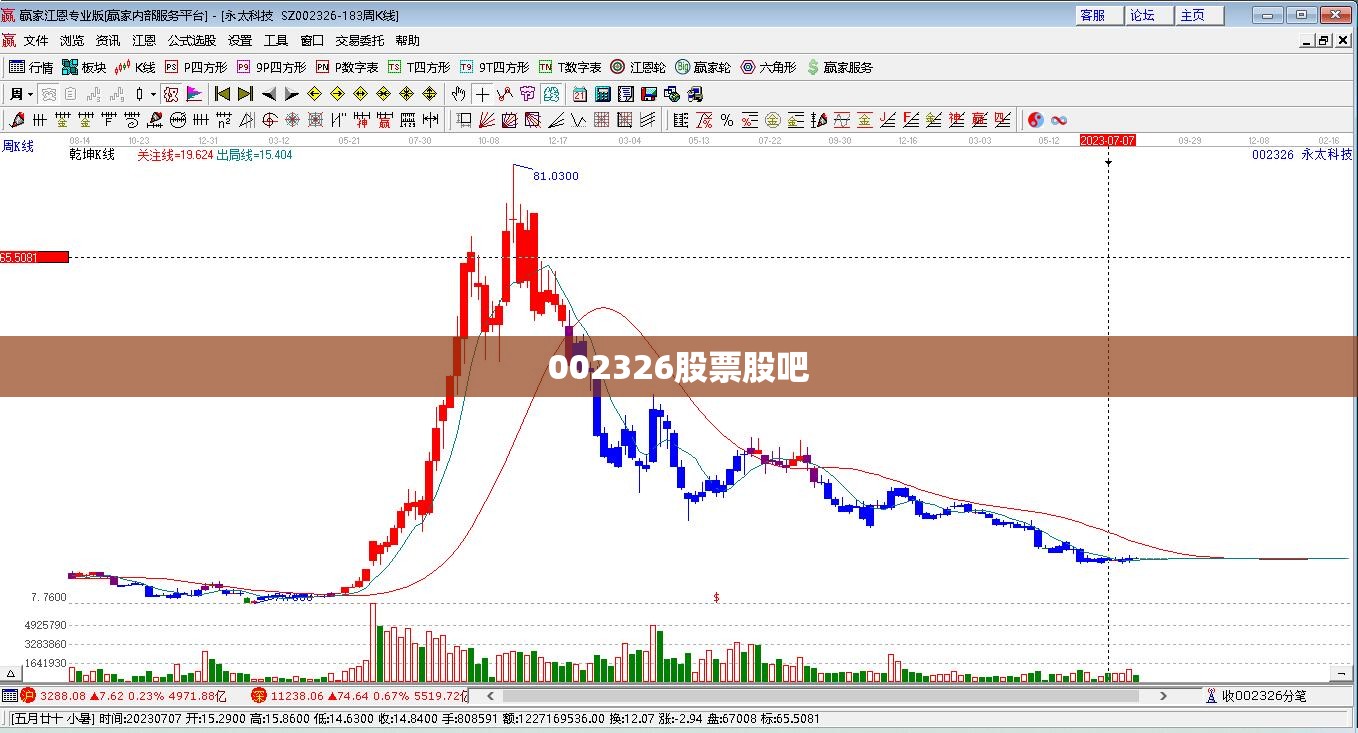Click the horizontal scrollbar left arrow
Viewport: 1358px width, 733px height.
point(490,696)
